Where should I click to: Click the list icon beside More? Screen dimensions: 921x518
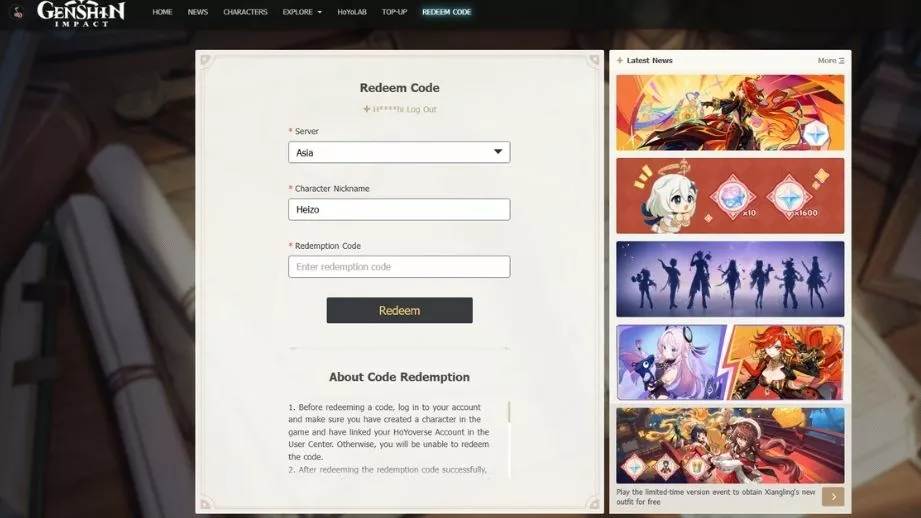coord(842,60)
